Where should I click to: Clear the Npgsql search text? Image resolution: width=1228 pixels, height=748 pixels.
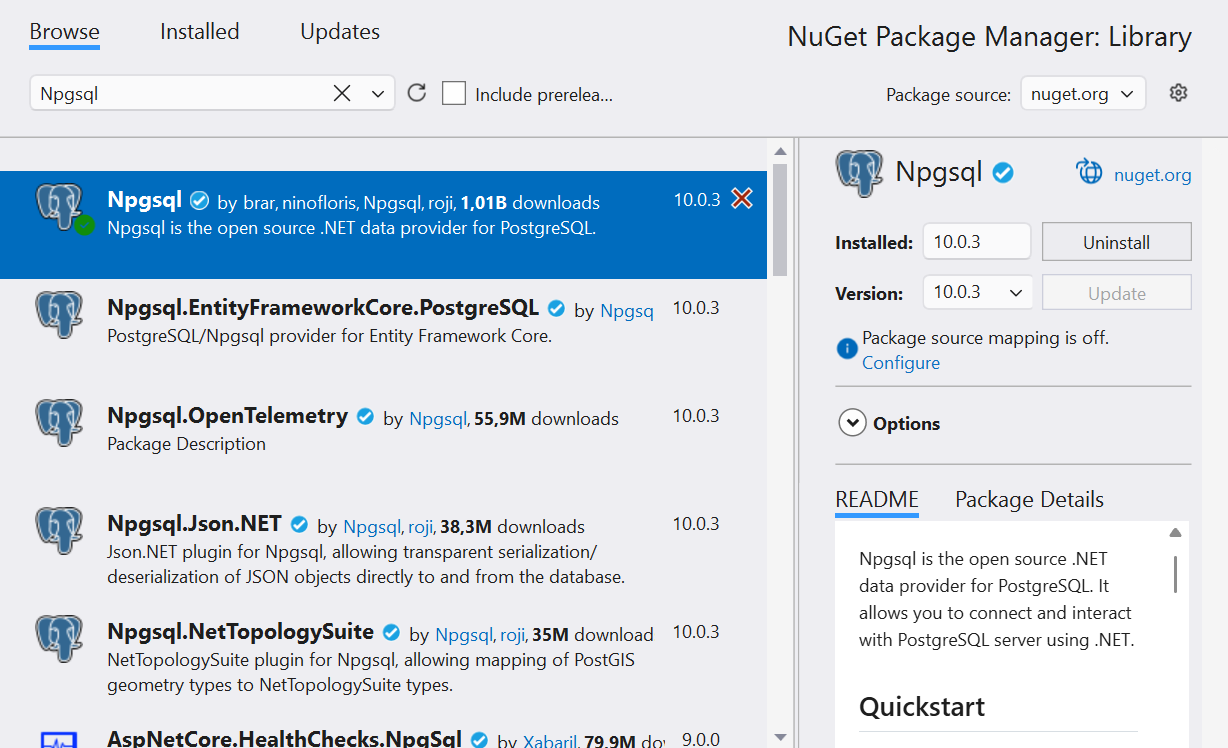coord(342,93)
